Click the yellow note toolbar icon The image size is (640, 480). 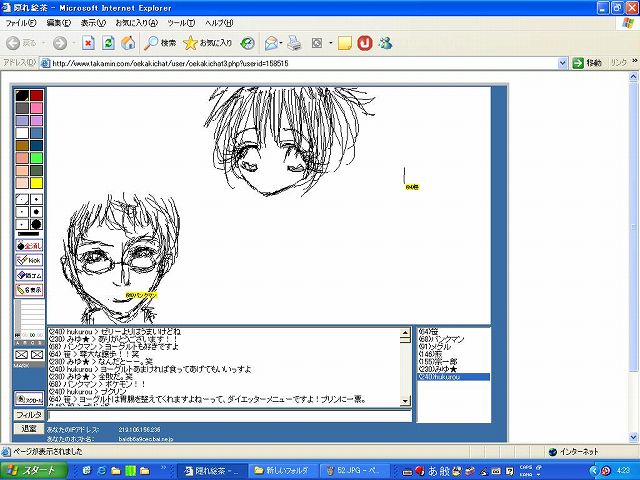(345, 43)
